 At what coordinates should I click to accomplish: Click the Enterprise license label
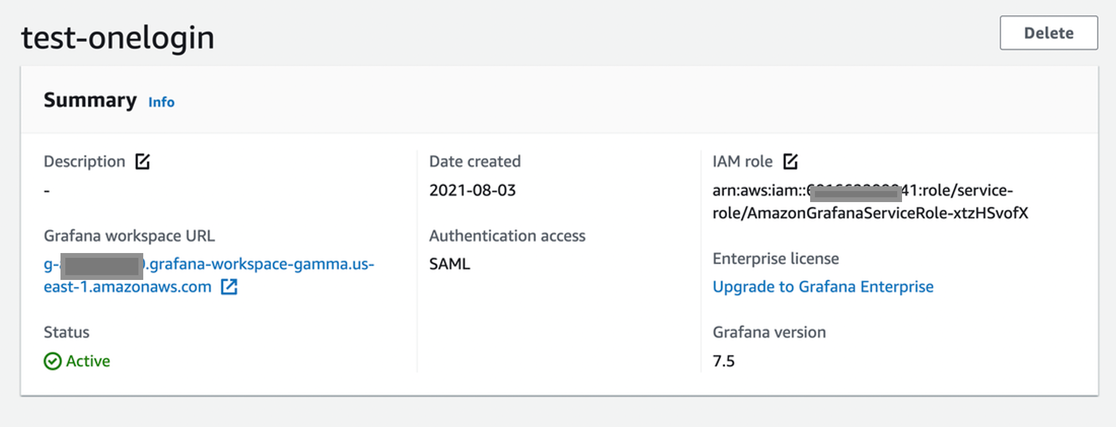(x=775, y=259)
